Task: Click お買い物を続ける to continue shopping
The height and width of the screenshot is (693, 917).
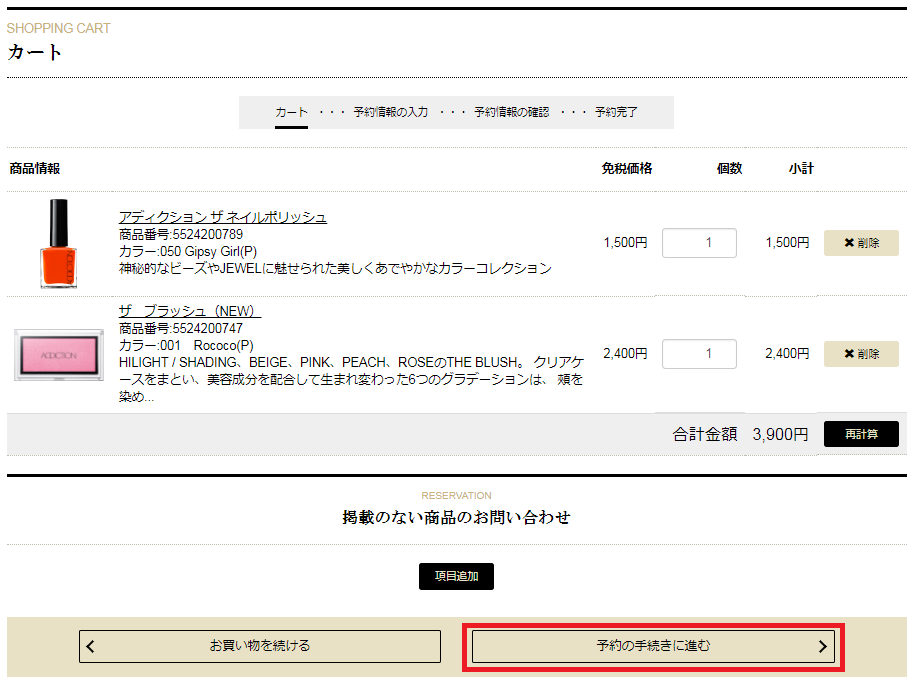Action: pyautogui.click(x=260, y=646)
